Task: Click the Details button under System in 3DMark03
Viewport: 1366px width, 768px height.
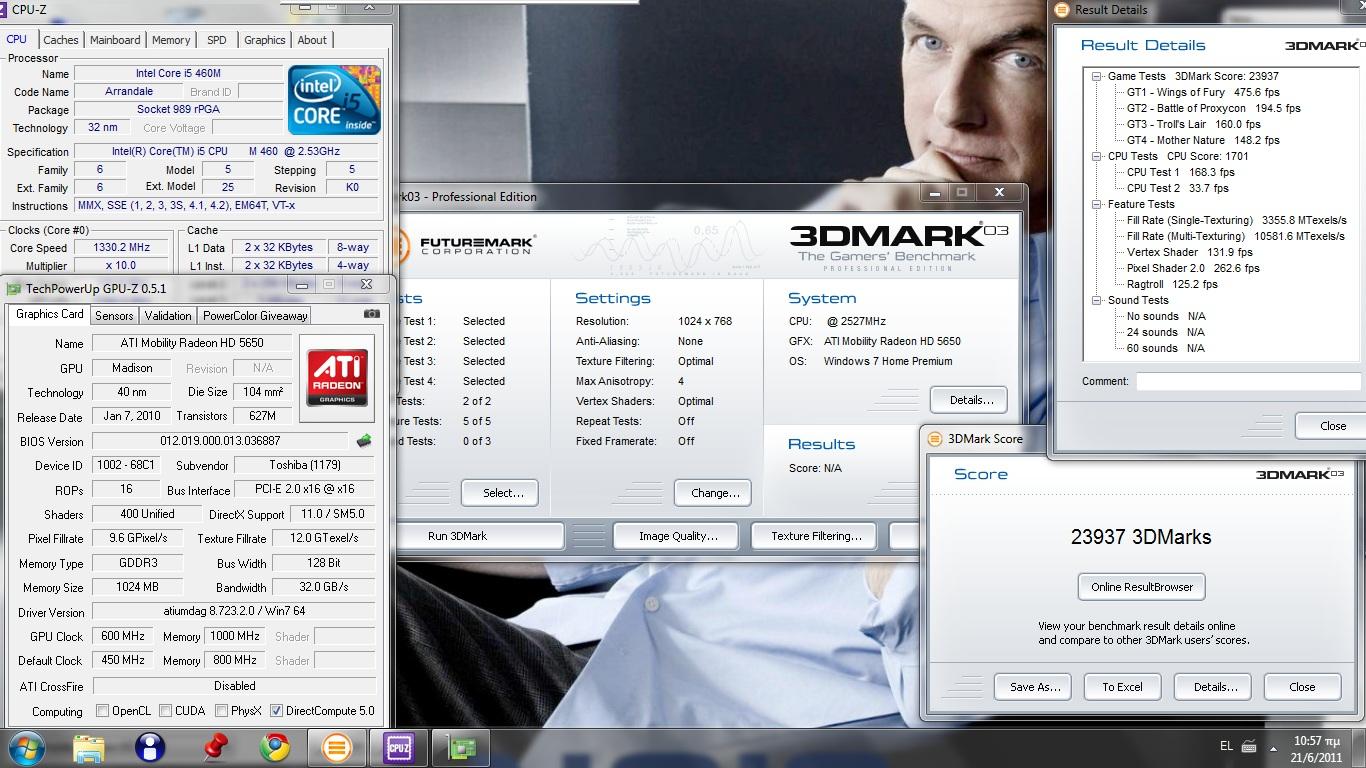Action: 971,400
